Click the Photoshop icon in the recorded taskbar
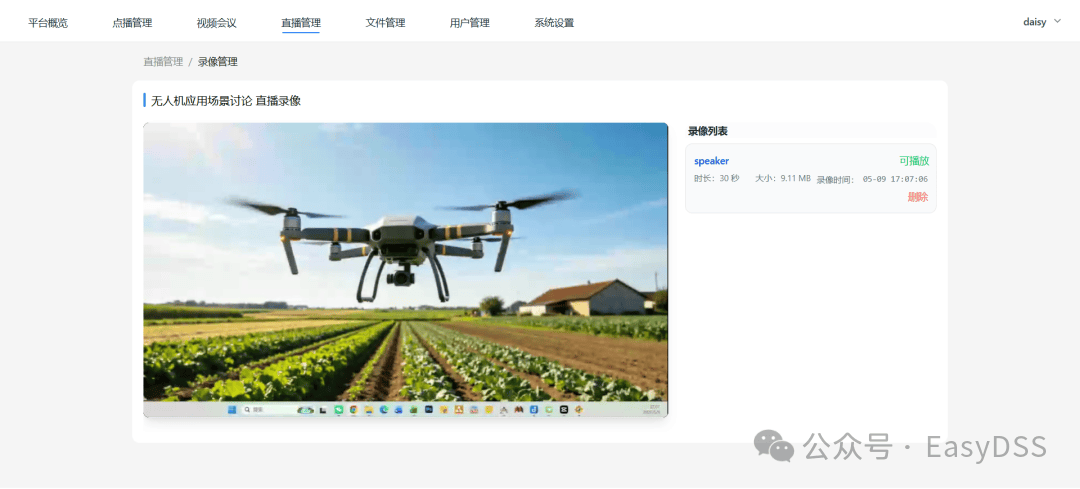This screenshot has height=489, width=1080. [428, 409]
